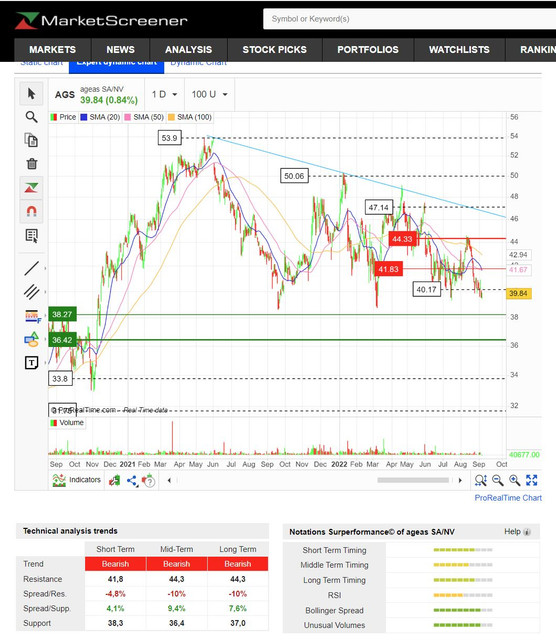556x640 pixels.
Task: Open the 1 D timeframe dropdown
Action: coord(164,94)
